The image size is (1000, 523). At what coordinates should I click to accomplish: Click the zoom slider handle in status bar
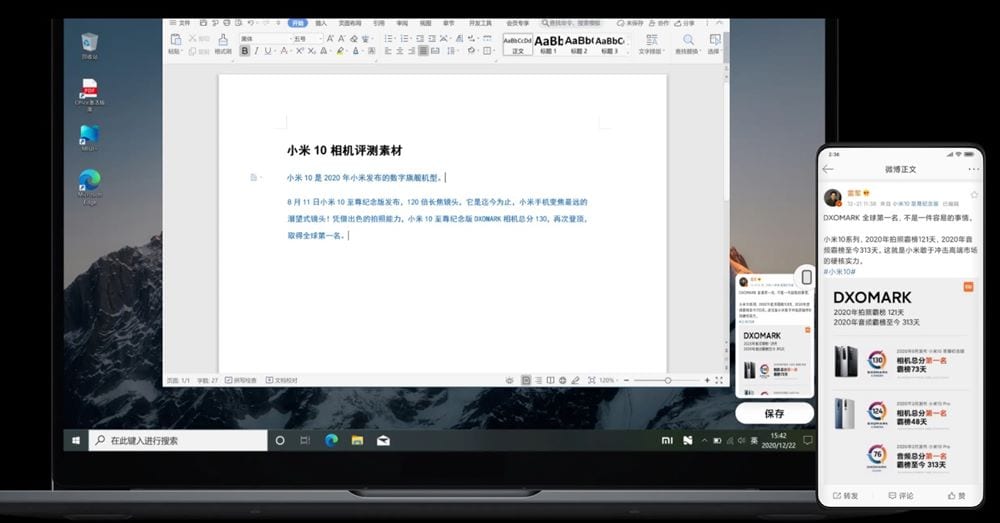pyautogui.click(x=668, y=380)
